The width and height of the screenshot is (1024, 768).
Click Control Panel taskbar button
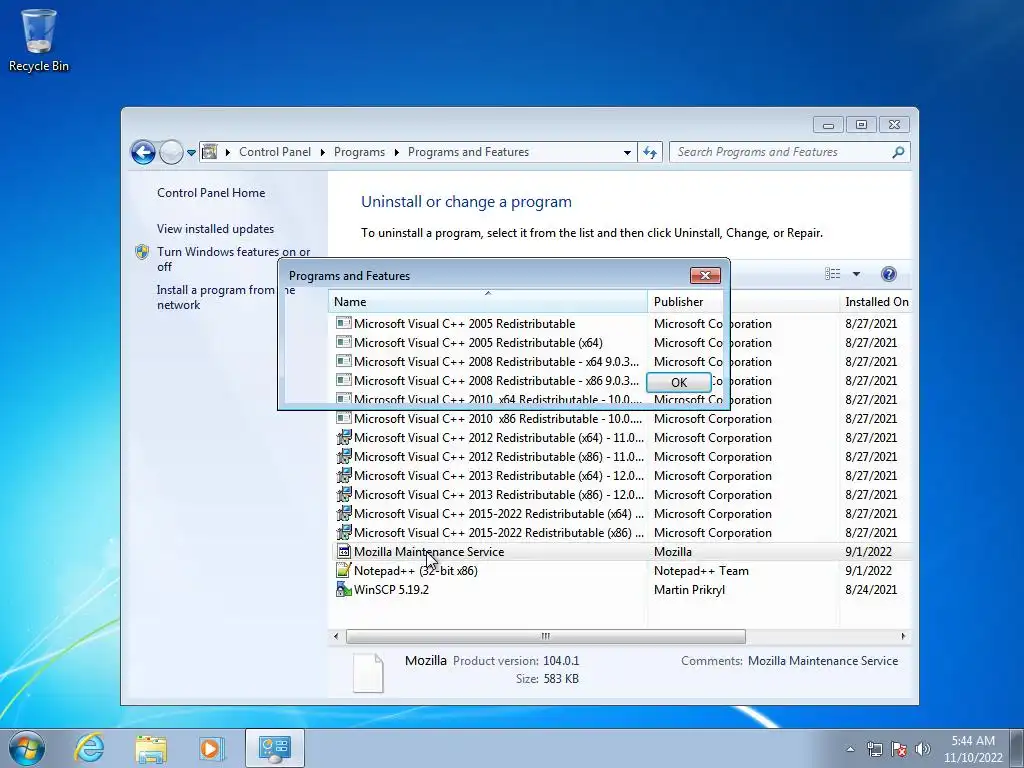[x=274, y=748]
